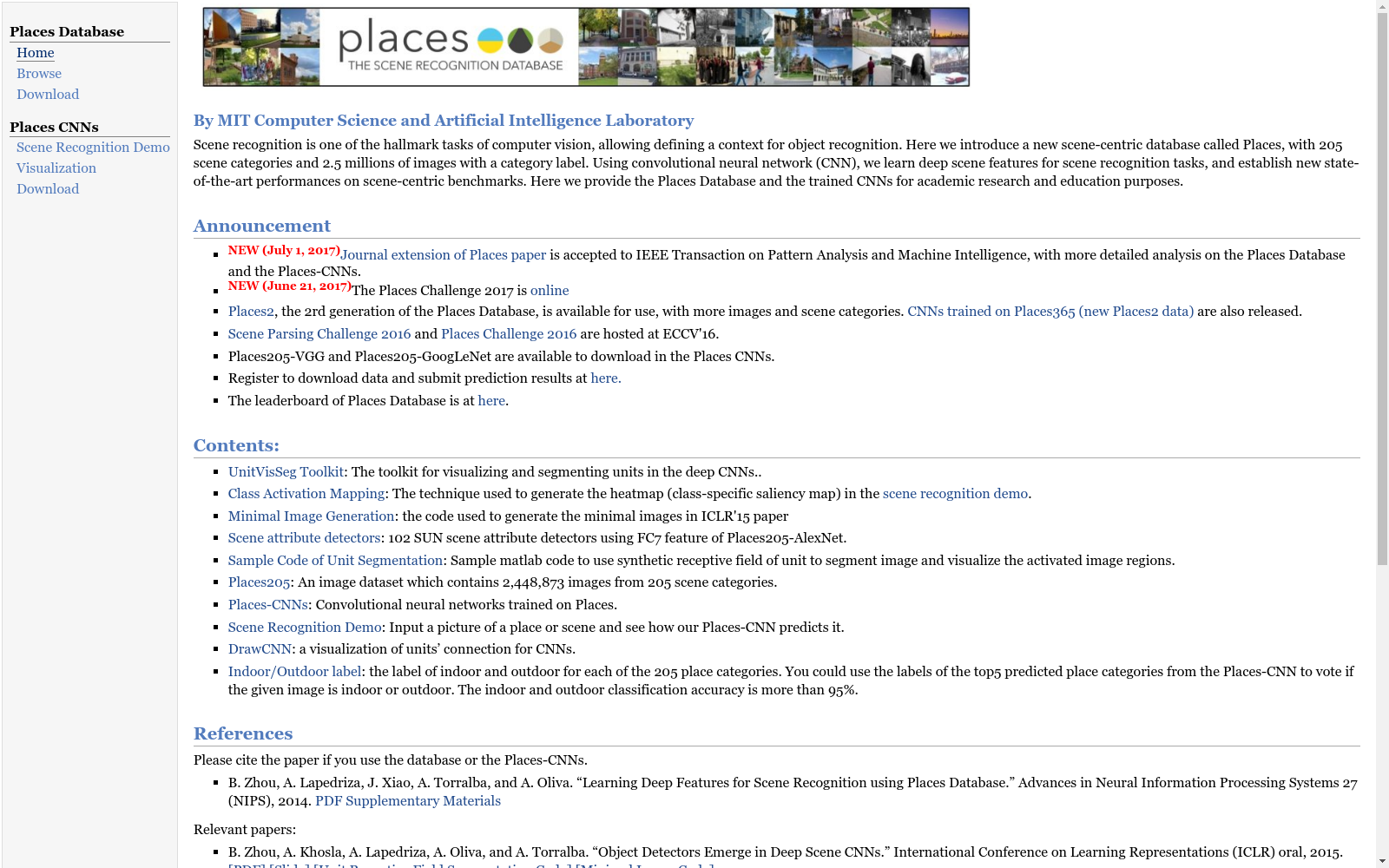Click the MIT CSAIL heading text
Screen dimensions: 1389x868
click(x=444, y=121)
